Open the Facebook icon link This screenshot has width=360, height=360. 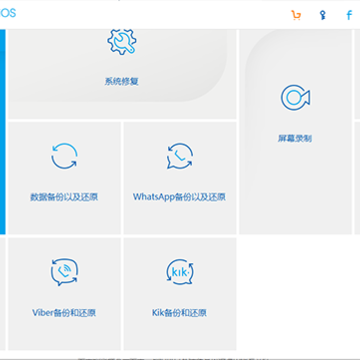click(x=349, y=15)
